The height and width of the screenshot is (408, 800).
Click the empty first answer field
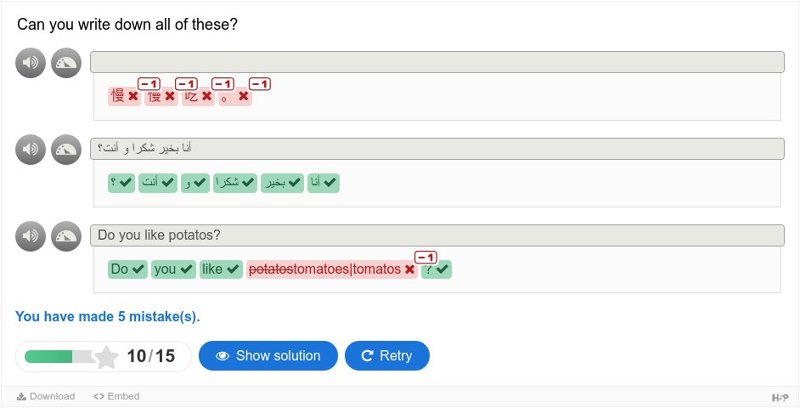[x=437, y=62]
